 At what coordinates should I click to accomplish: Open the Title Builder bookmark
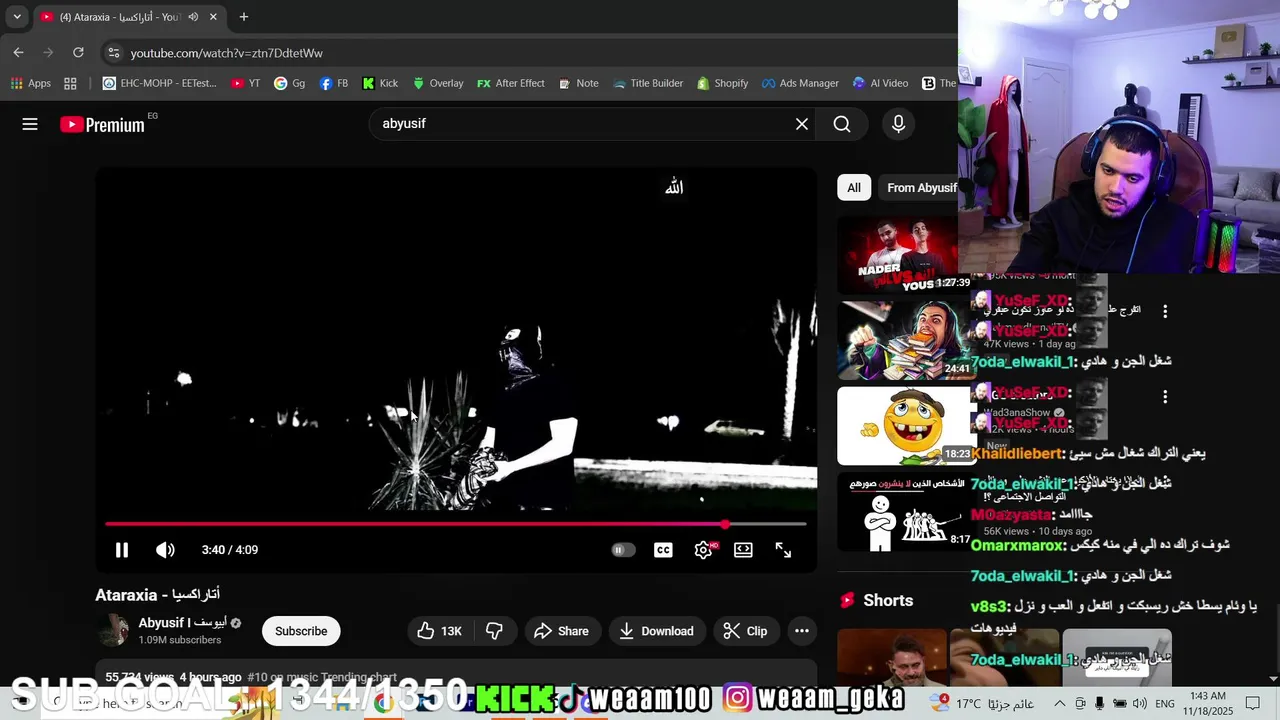647,83
